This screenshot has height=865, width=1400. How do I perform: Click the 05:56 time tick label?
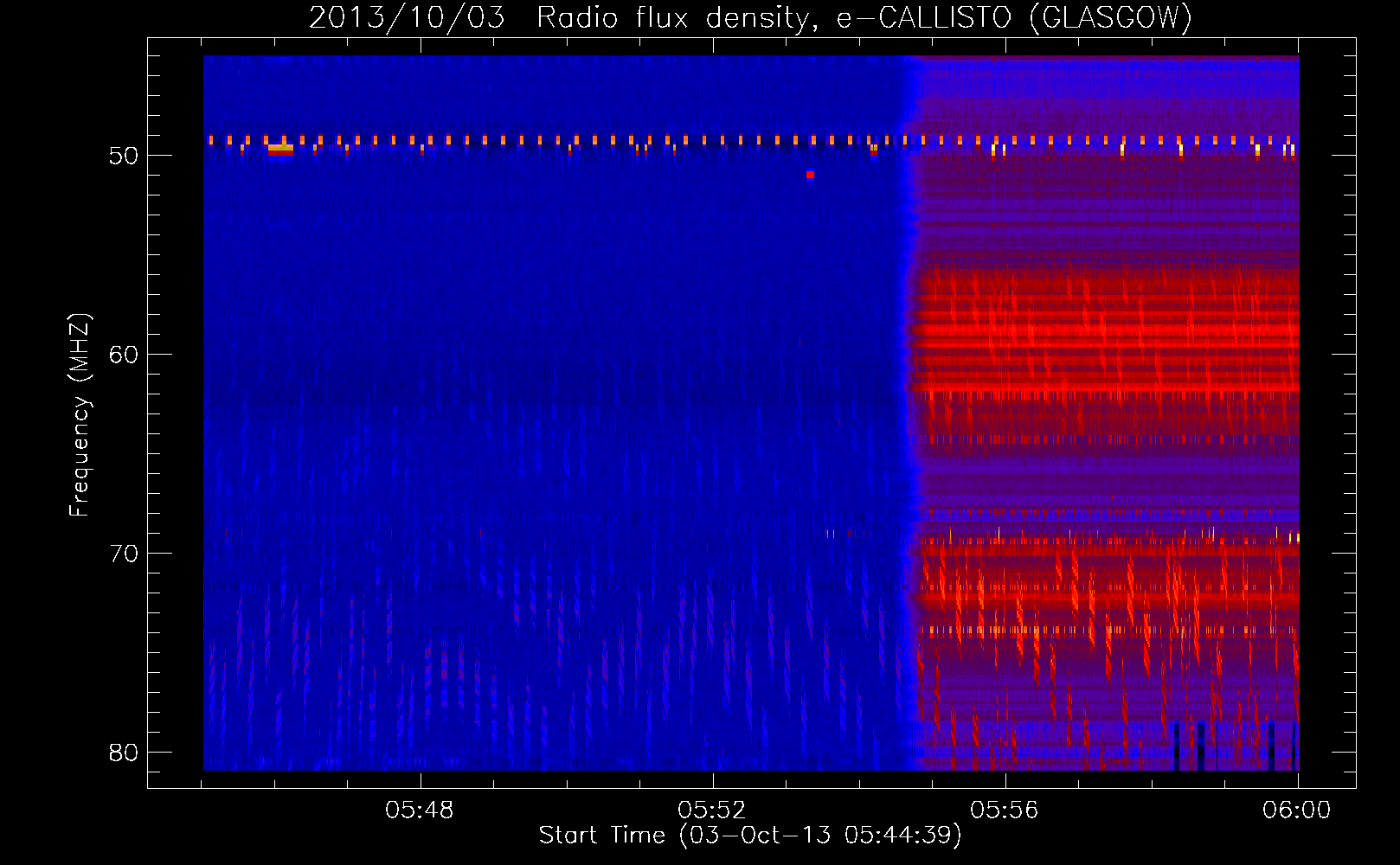click(x=1005, y=810)
